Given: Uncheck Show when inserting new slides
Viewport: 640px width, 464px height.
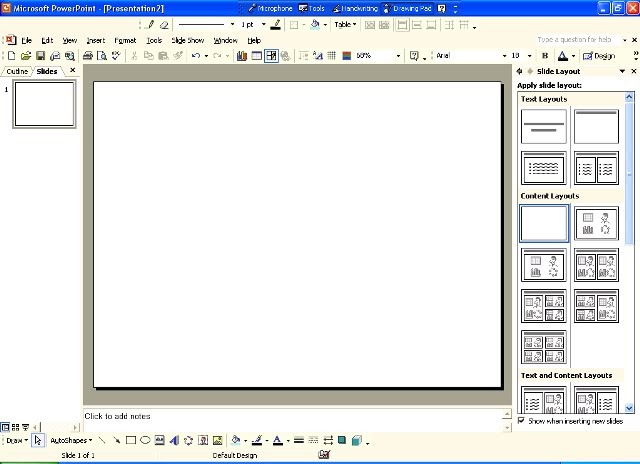Looking at the screenshot, I should 521,420.
